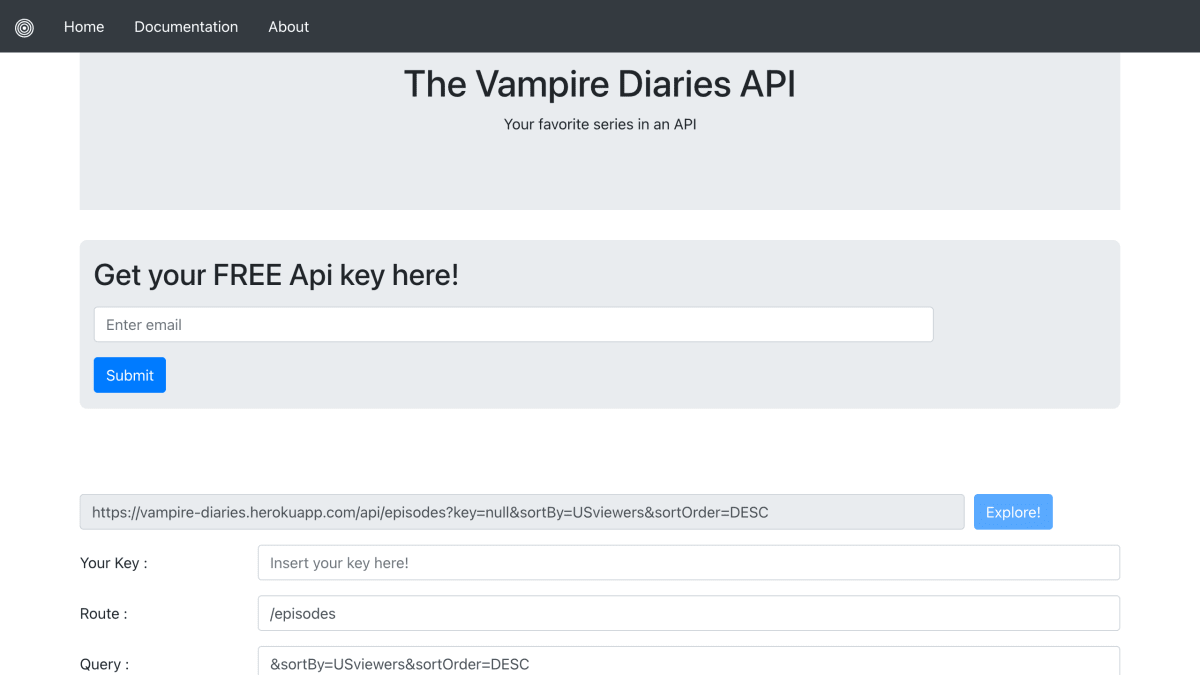This screenshot has height=675, width=1200.
Task: Click the 'Route :' label
Action: point(104,614)
